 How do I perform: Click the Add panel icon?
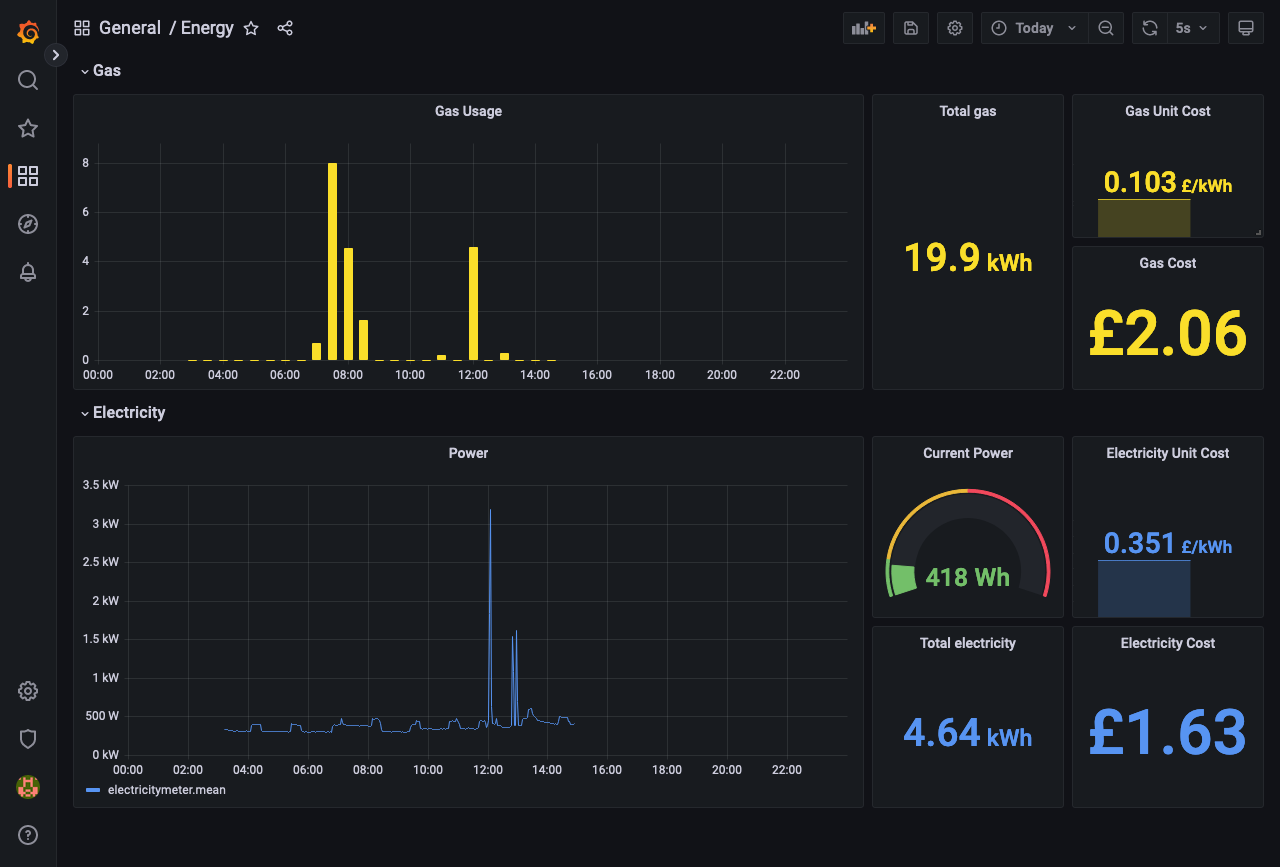(863, 28)
